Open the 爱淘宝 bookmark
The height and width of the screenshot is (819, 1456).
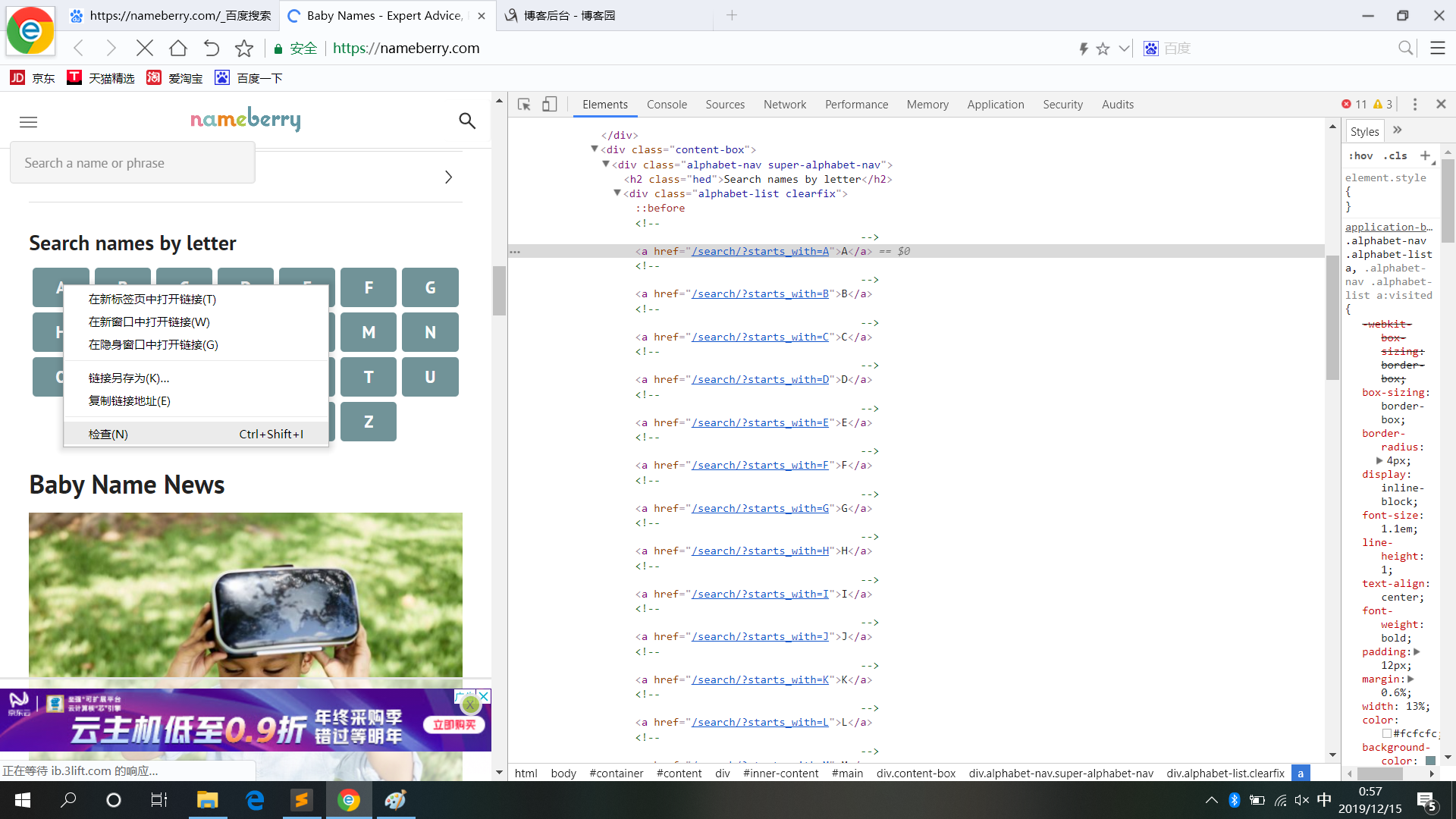tap(174, 78)
